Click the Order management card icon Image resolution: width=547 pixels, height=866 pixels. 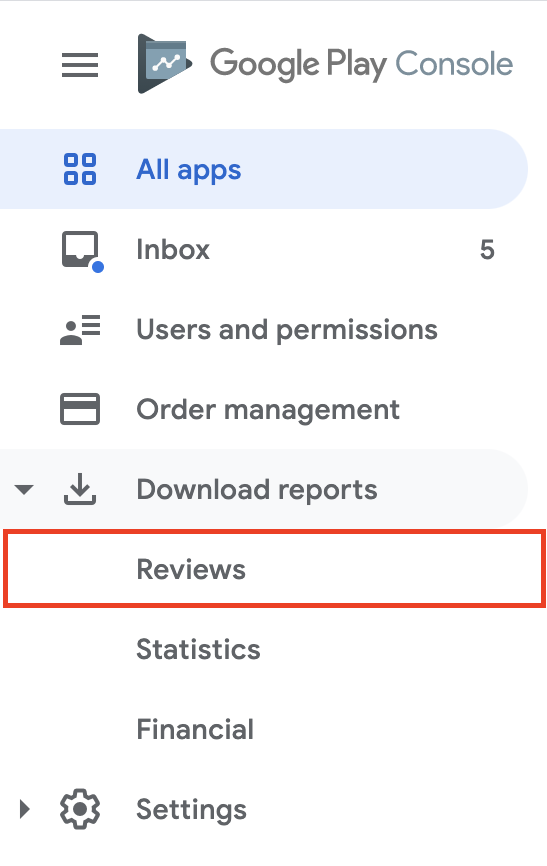[80, 409]
